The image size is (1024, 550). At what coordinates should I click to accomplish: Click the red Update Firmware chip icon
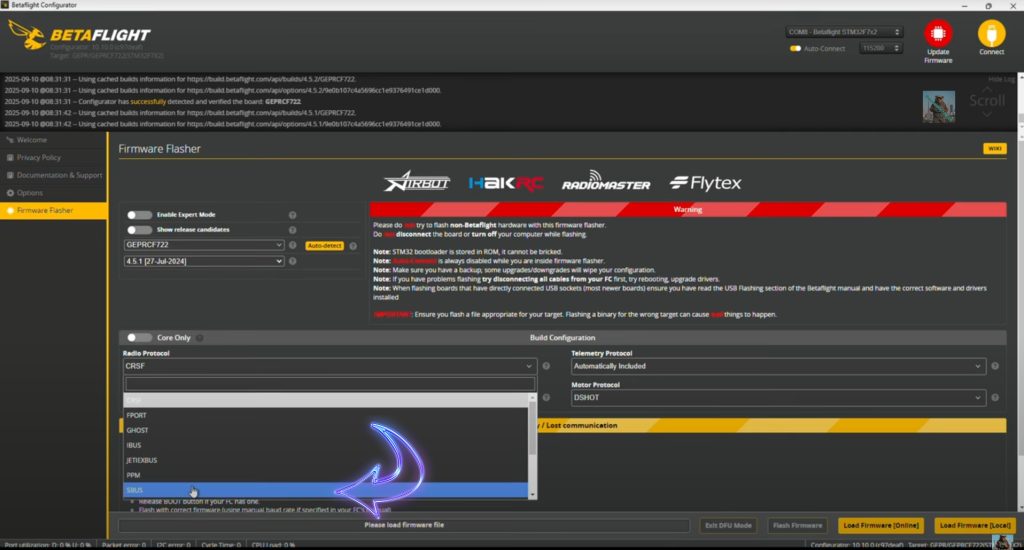(x=938, y=34)
